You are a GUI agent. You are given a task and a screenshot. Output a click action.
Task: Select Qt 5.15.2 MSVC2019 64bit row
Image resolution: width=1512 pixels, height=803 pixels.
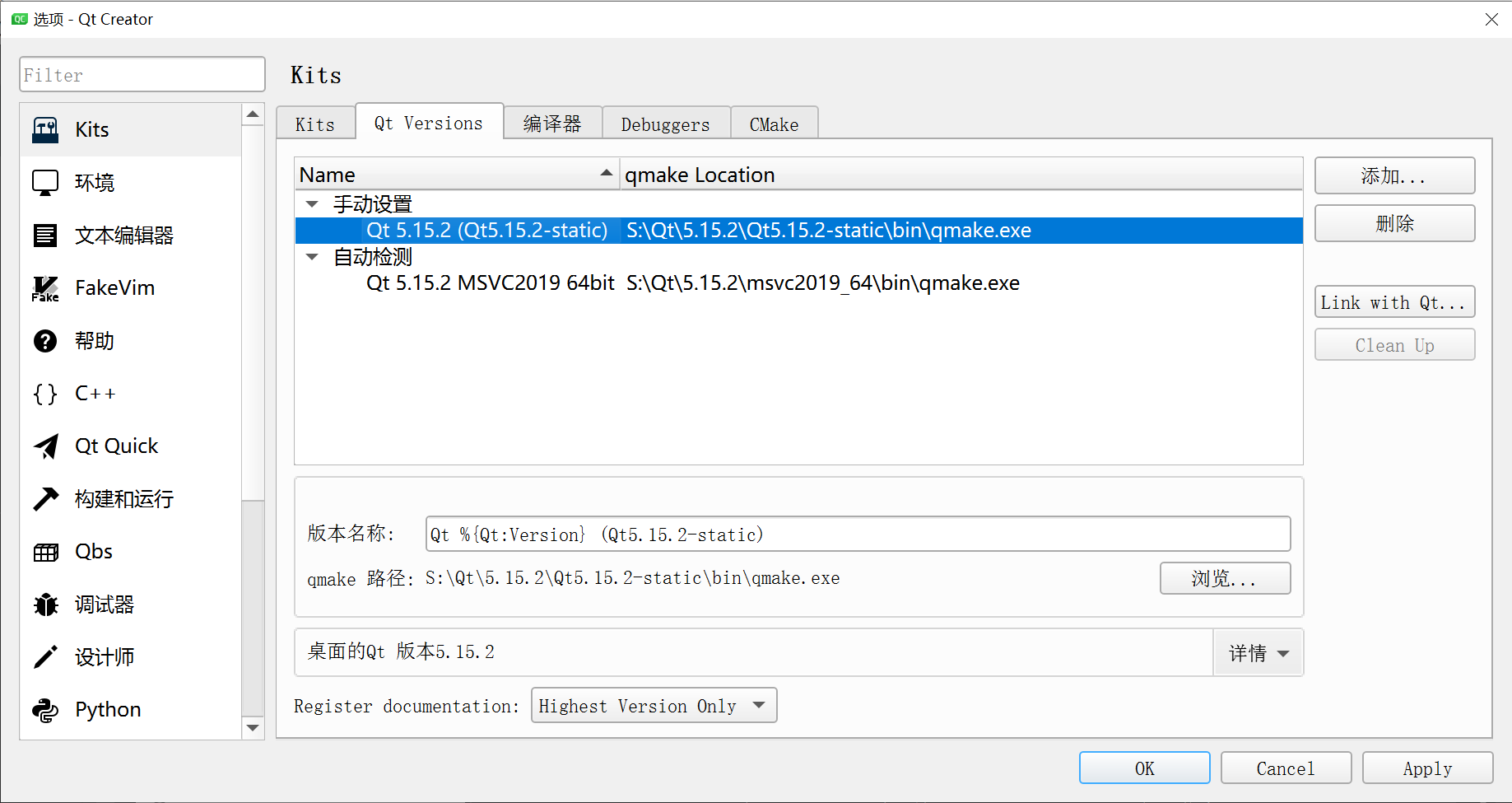click(798, 283)
